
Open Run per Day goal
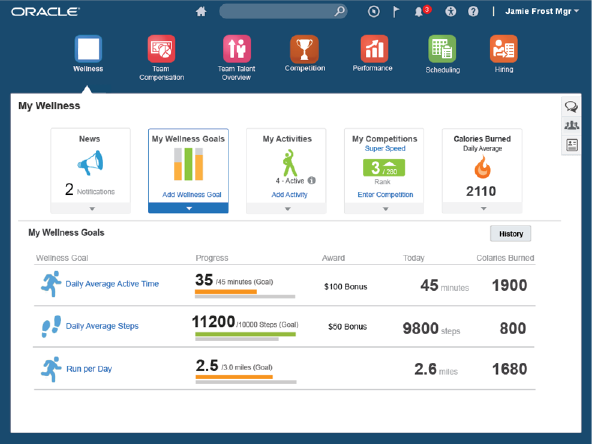click(x=89, y=369)
